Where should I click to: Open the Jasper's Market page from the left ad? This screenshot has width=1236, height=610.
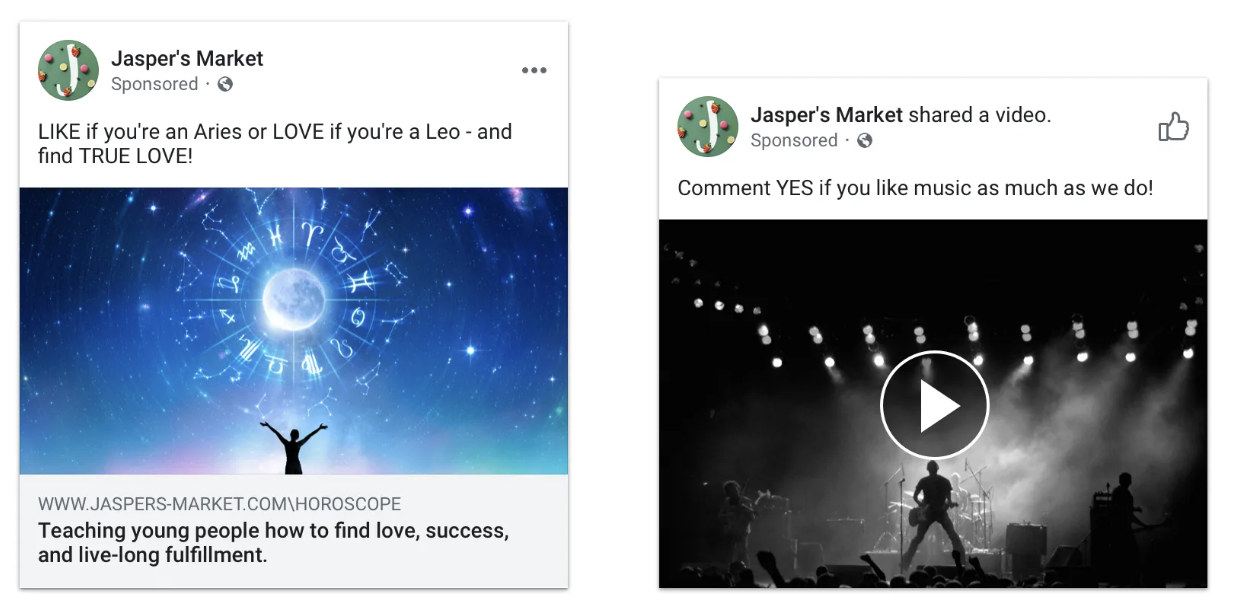186,58
